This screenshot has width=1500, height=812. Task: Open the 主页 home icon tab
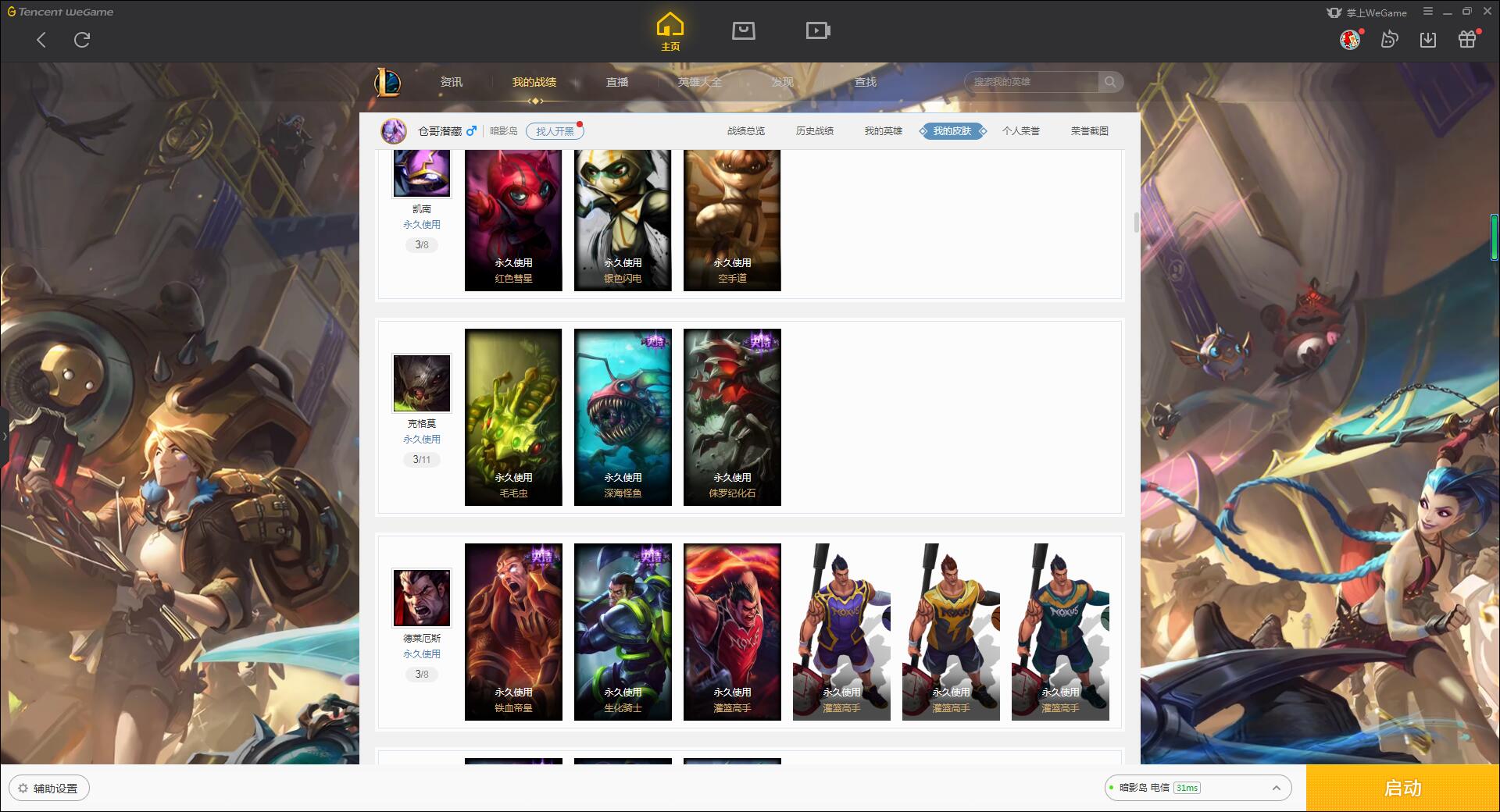[670, 32]
